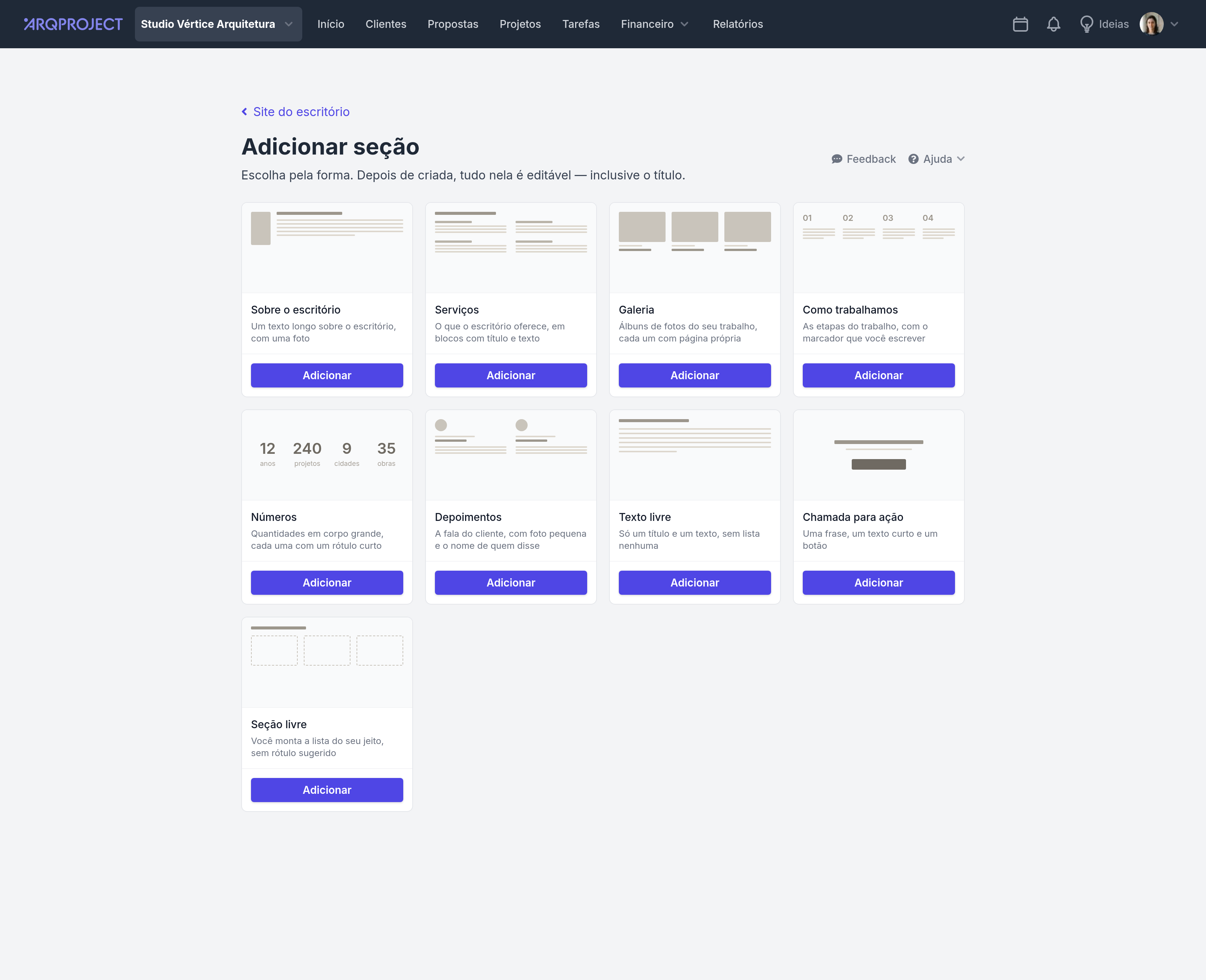Expand the user account chevron
This screenshot has height=980, width=1206.
click(1174, 24)
